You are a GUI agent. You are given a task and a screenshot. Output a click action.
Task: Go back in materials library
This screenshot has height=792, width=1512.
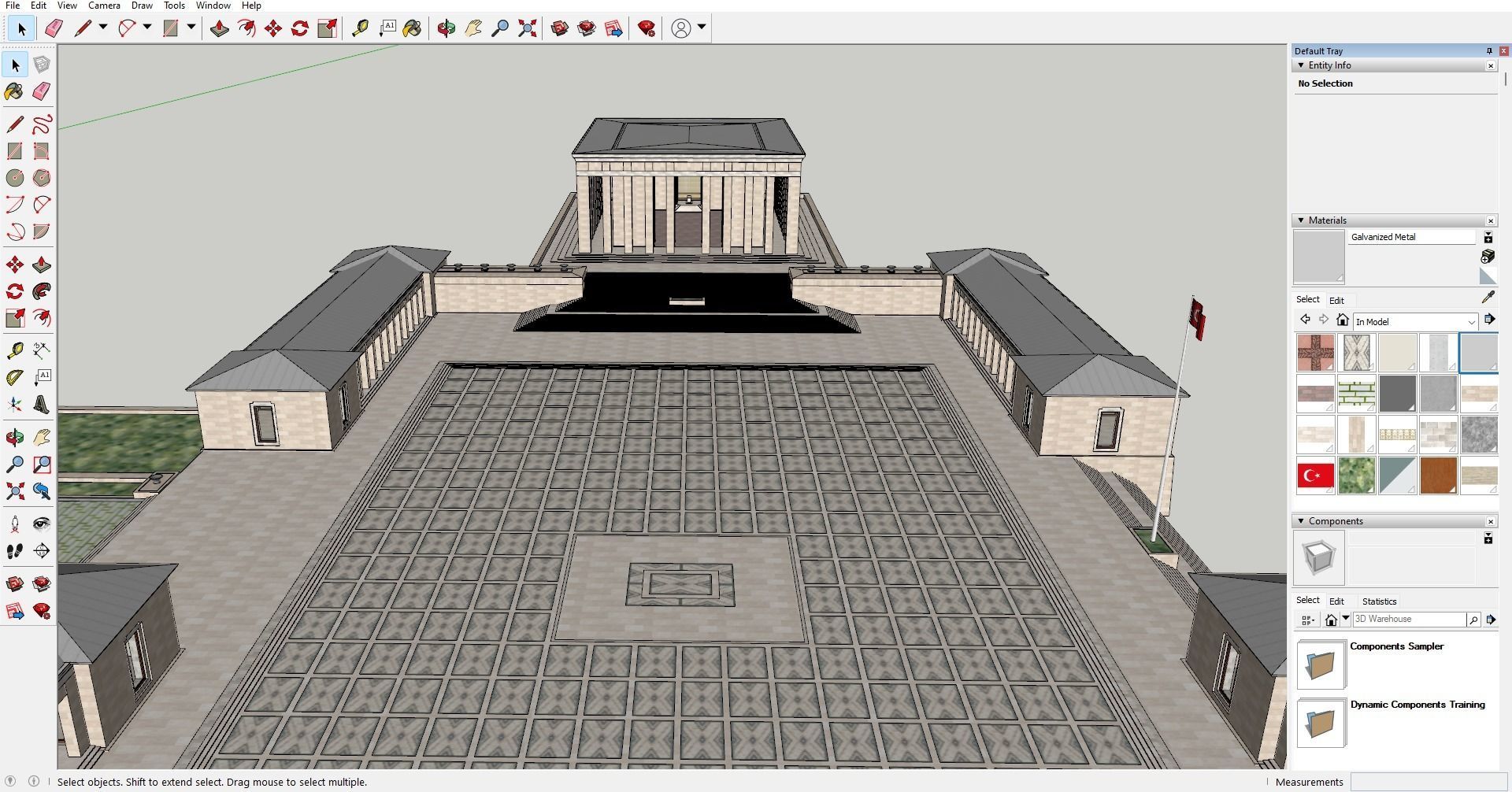[1305, 320]
